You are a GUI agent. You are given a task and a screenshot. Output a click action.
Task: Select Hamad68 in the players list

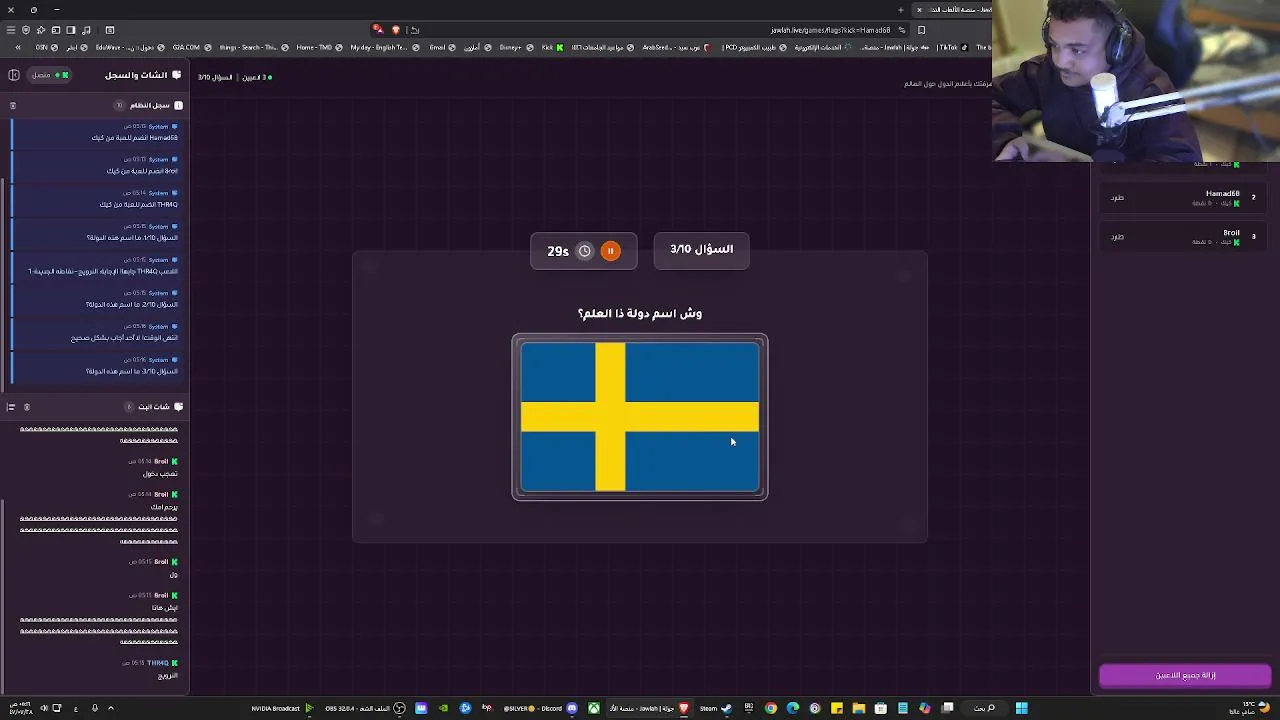(1182, 198)
